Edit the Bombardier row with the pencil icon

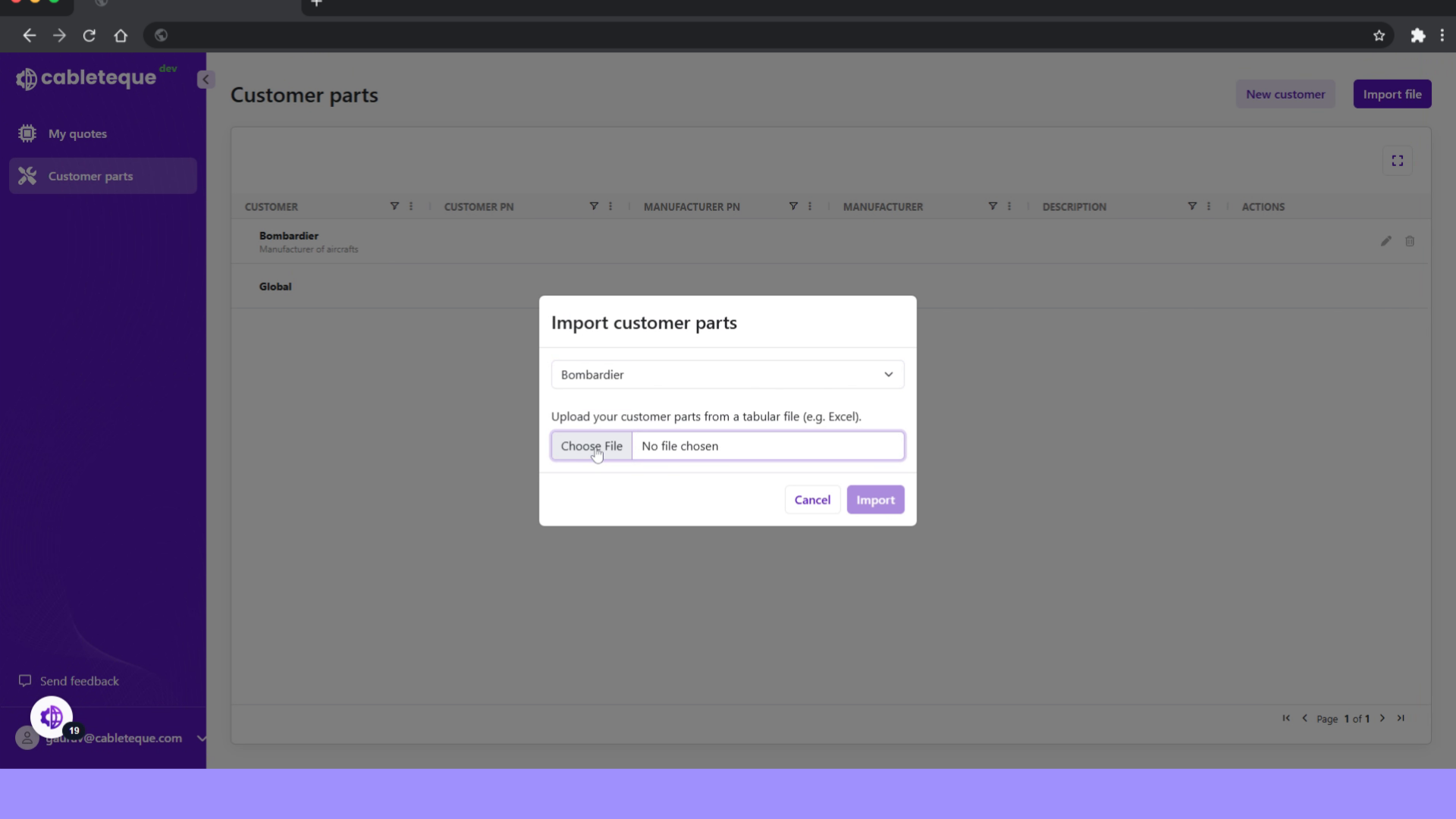click(1386, 240)
